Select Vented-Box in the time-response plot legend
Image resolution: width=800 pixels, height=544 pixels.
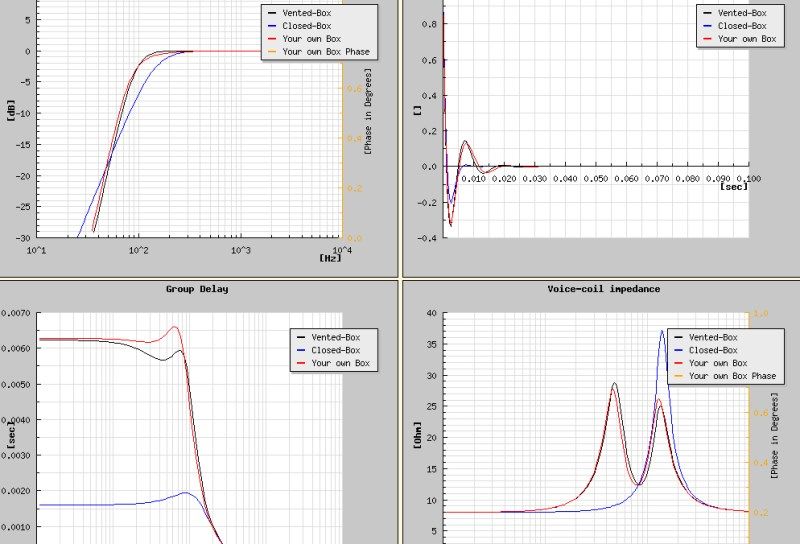pos(742,13)
